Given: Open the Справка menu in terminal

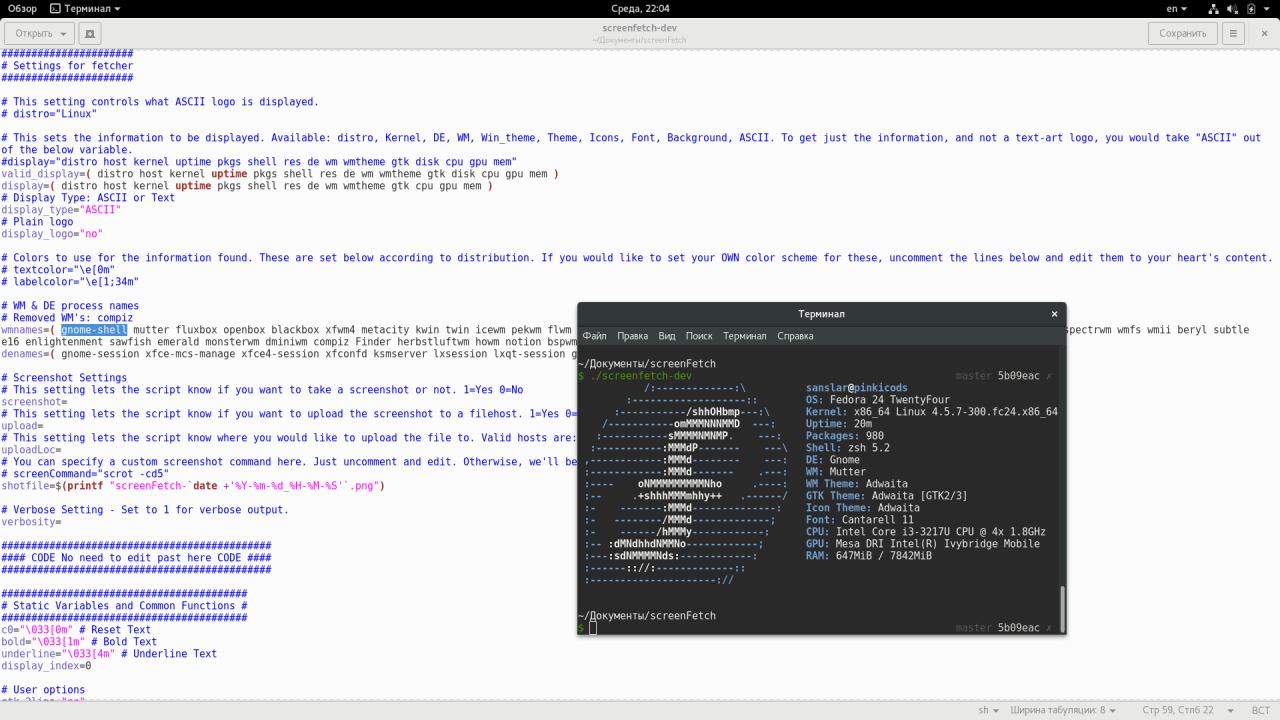Looking at the screenshot, I should [x=795, y=336].
